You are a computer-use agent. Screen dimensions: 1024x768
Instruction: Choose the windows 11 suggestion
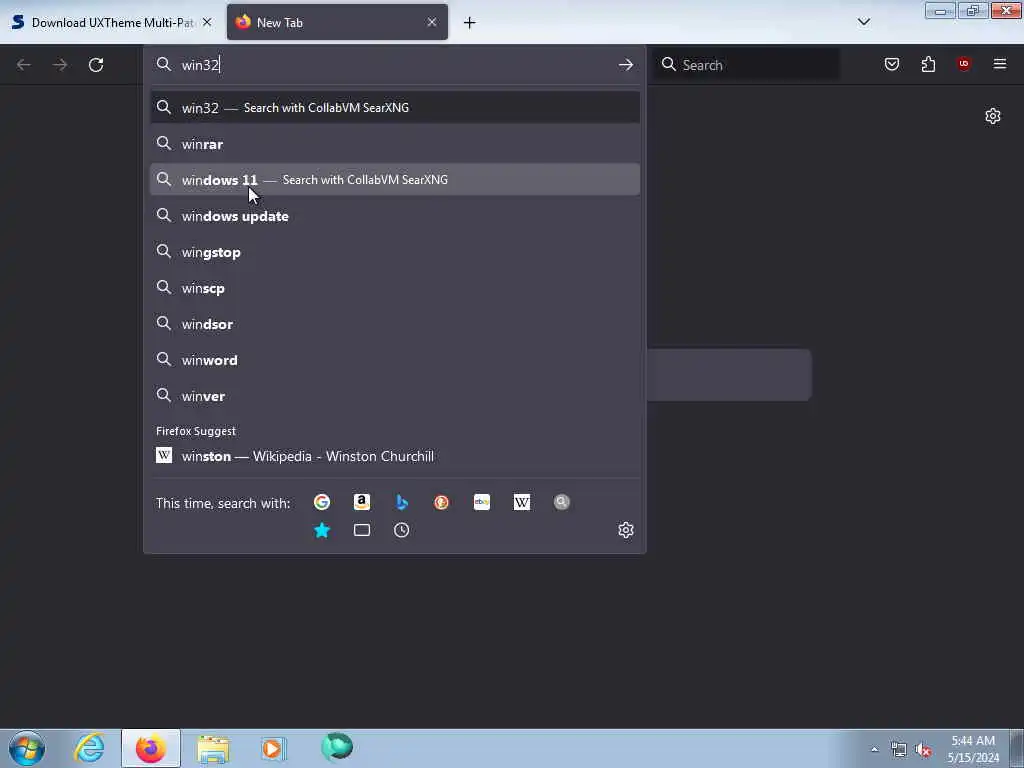tap(395, 180)
